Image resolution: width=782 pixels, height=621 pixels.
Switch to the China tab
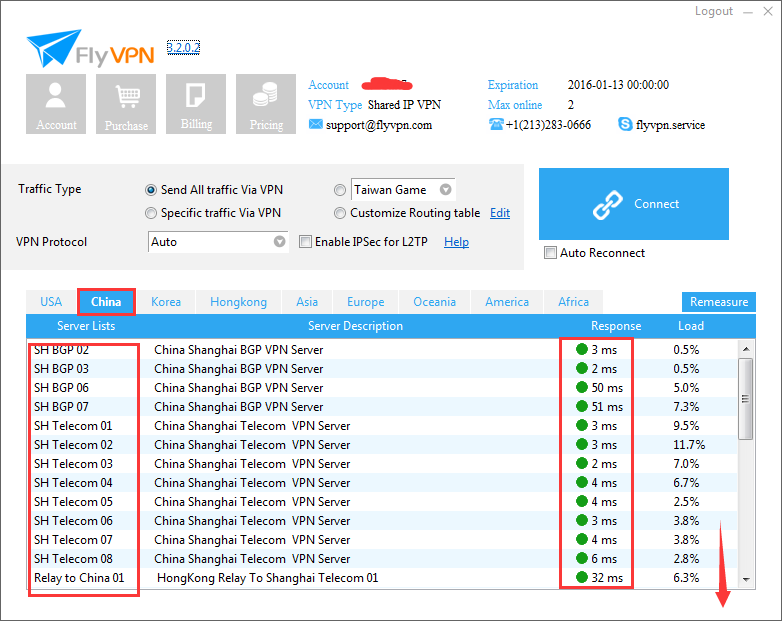coord(106,302)
